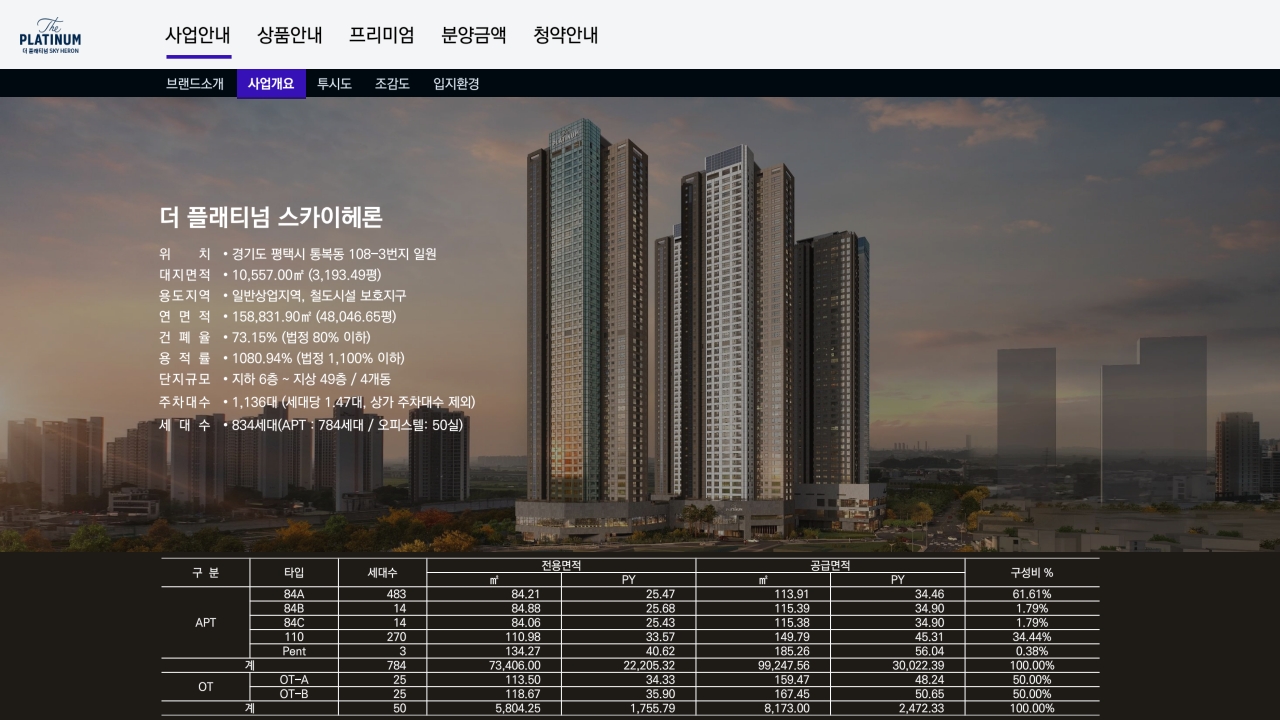Open the 상품안내 main menu
Viewport: 1280px width, 720px height.
tap(290, 35)
